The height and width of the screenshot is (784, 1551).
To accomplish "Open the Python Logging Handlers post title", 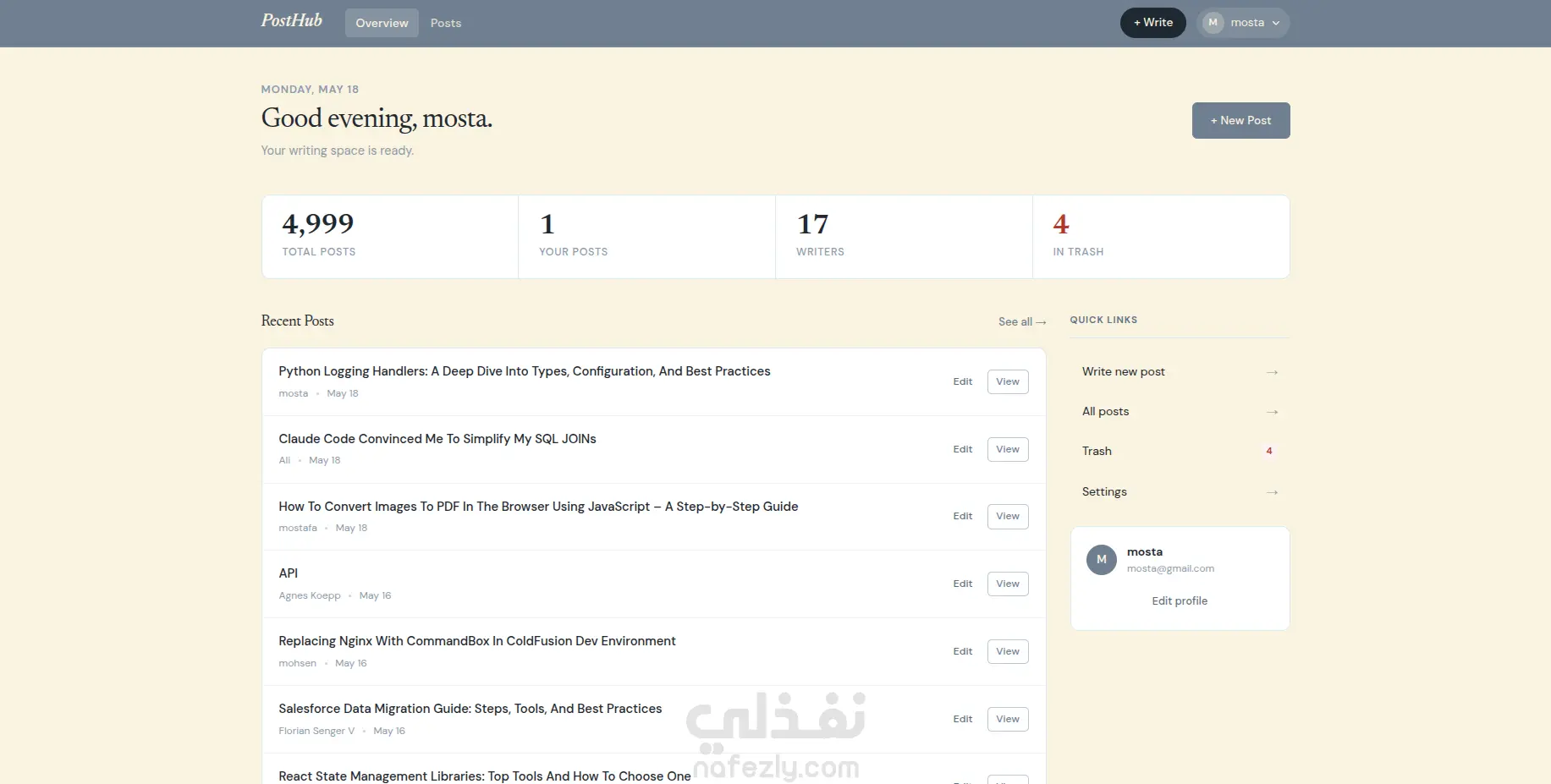I will 525,371.
